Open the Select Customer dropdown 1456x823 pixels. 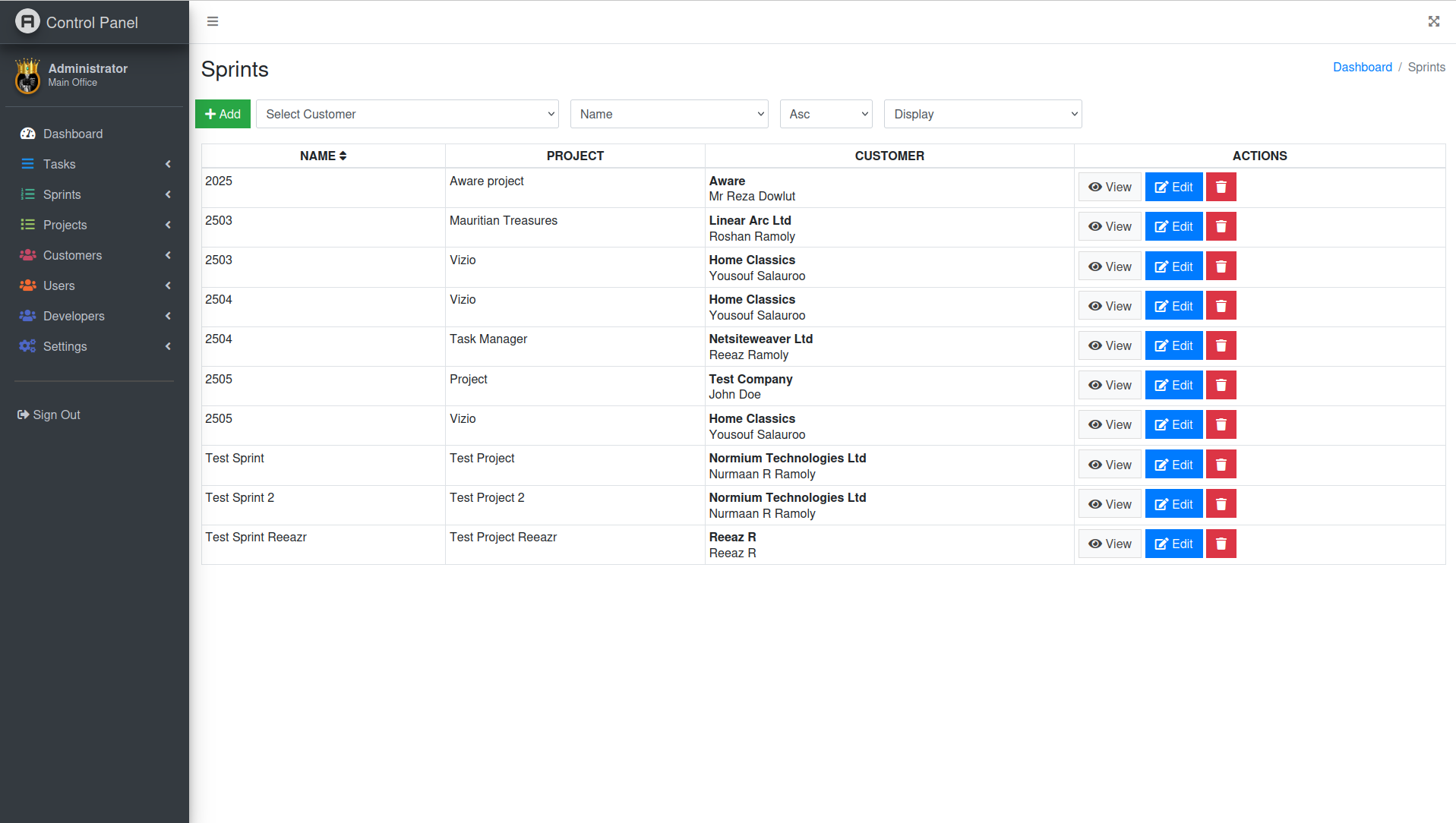point(407,114)
